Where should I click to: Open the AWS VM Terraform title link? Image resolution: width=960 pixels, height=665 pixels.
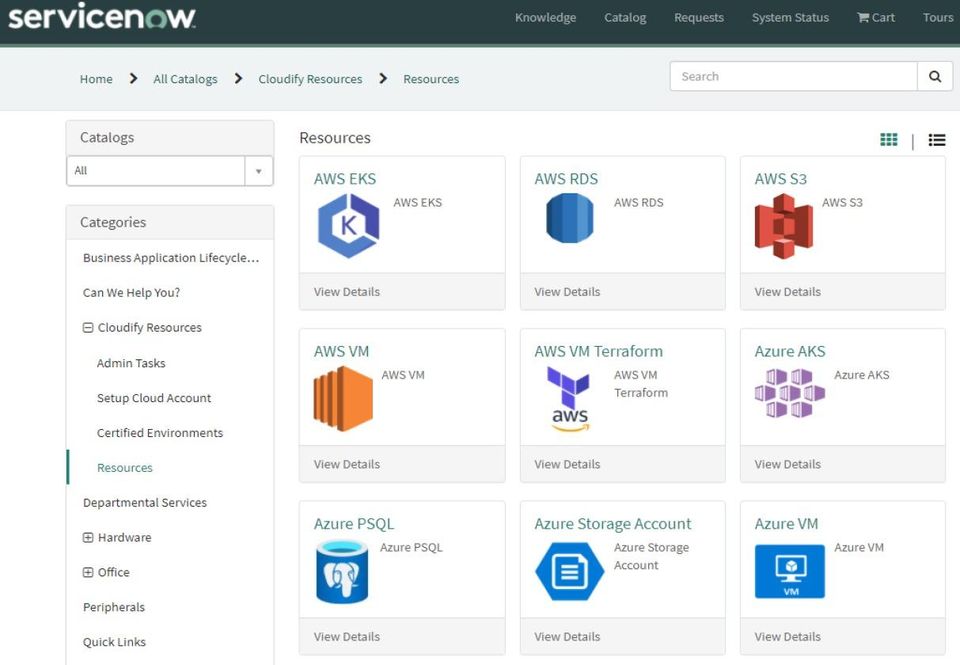(x=599, y=352)
